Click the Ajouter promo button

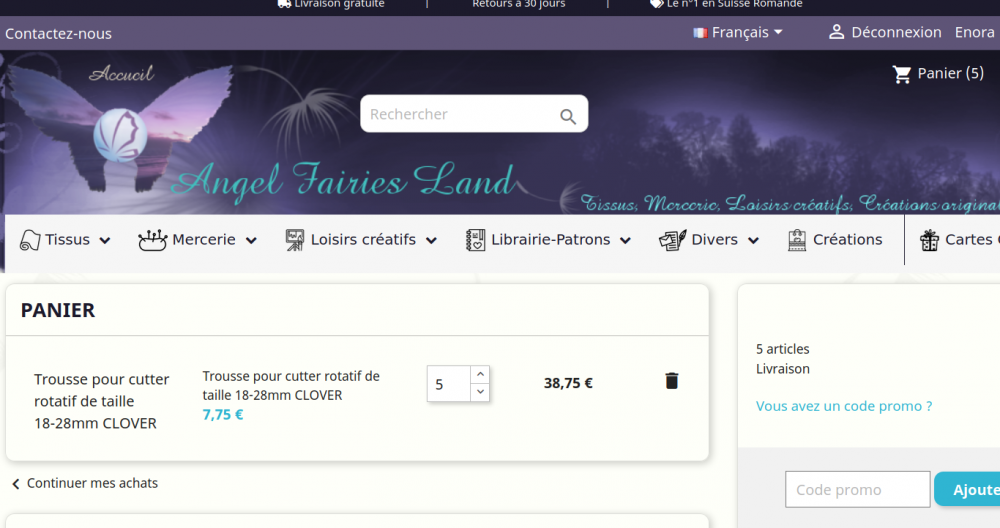pos(967,490)
